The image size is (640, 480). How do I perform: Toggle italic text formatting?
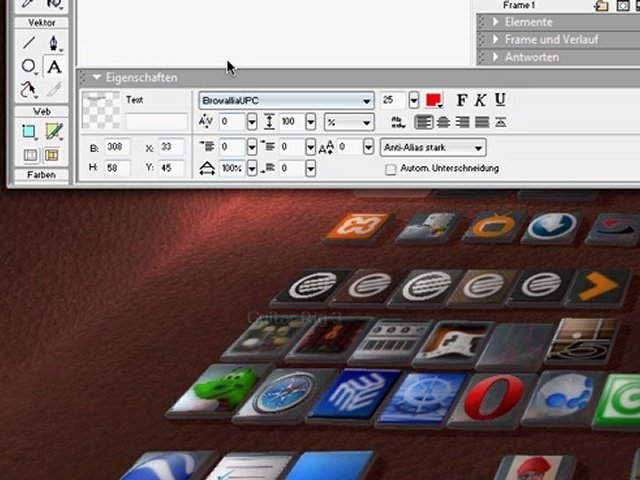(480, 100)
